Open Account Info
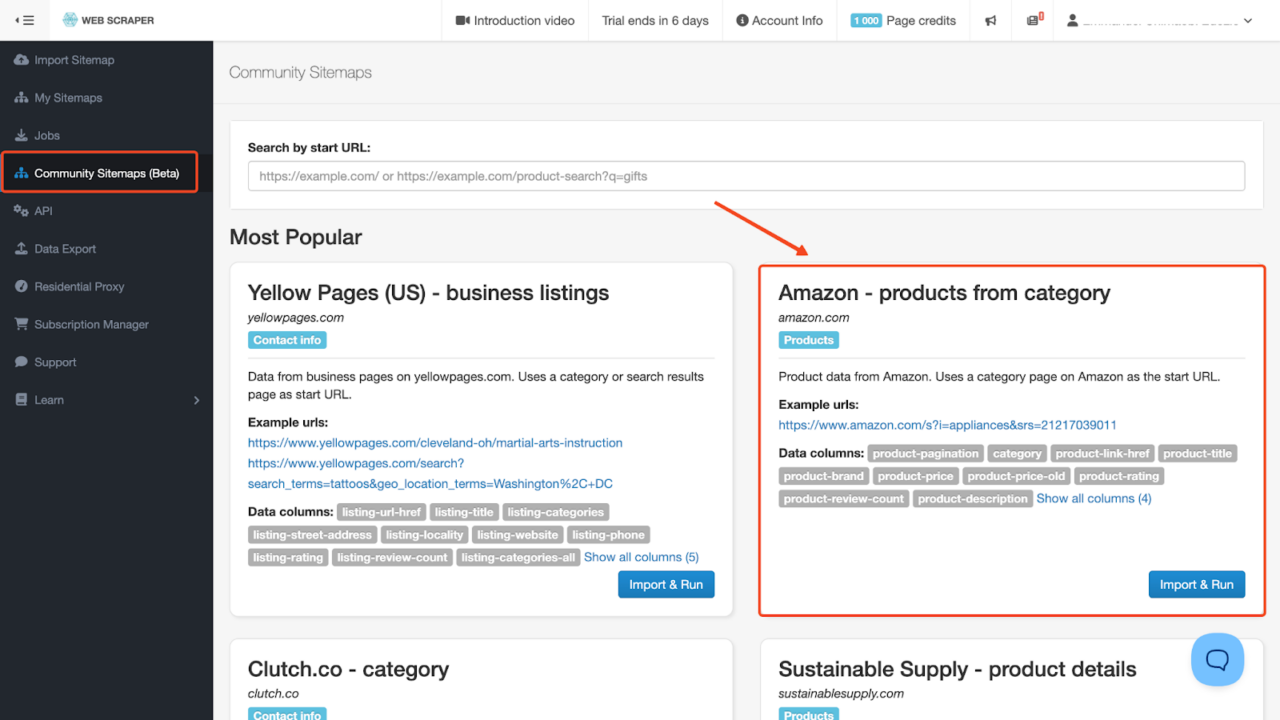Screen dimensions: 1280x720 click(x=779, y=21)
